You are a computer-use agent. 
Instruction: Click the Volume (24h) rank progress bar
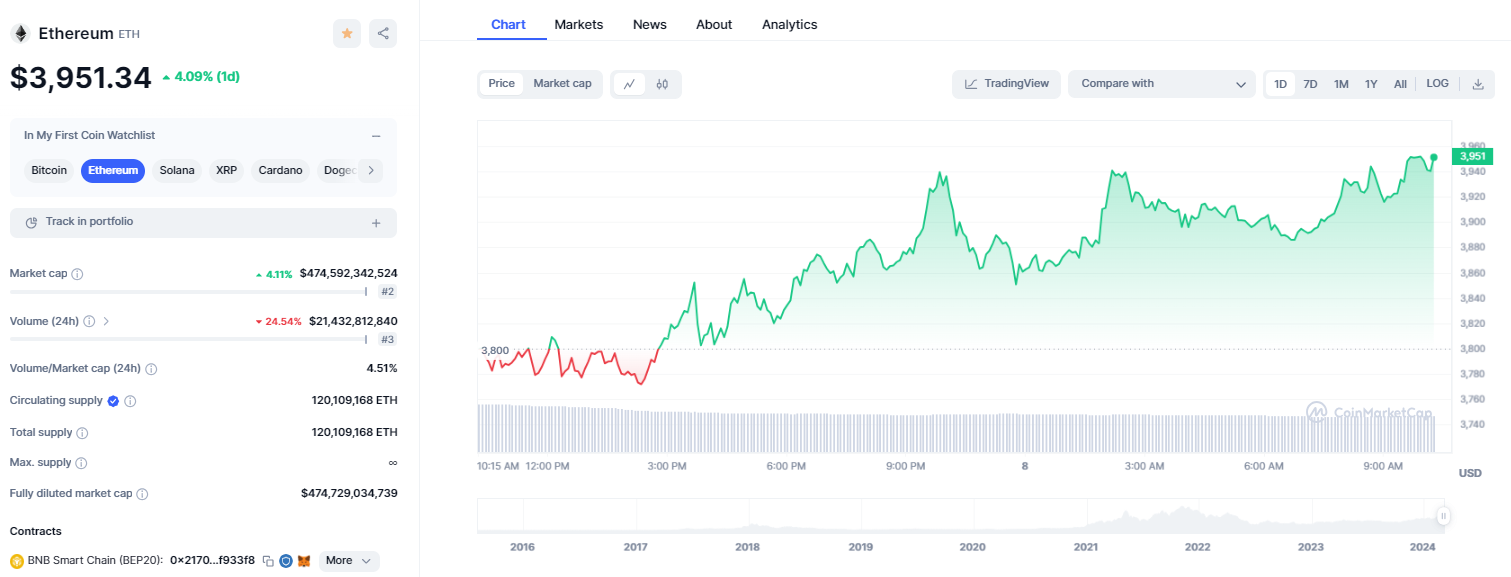pyautogui.click(x=188, y=339)
